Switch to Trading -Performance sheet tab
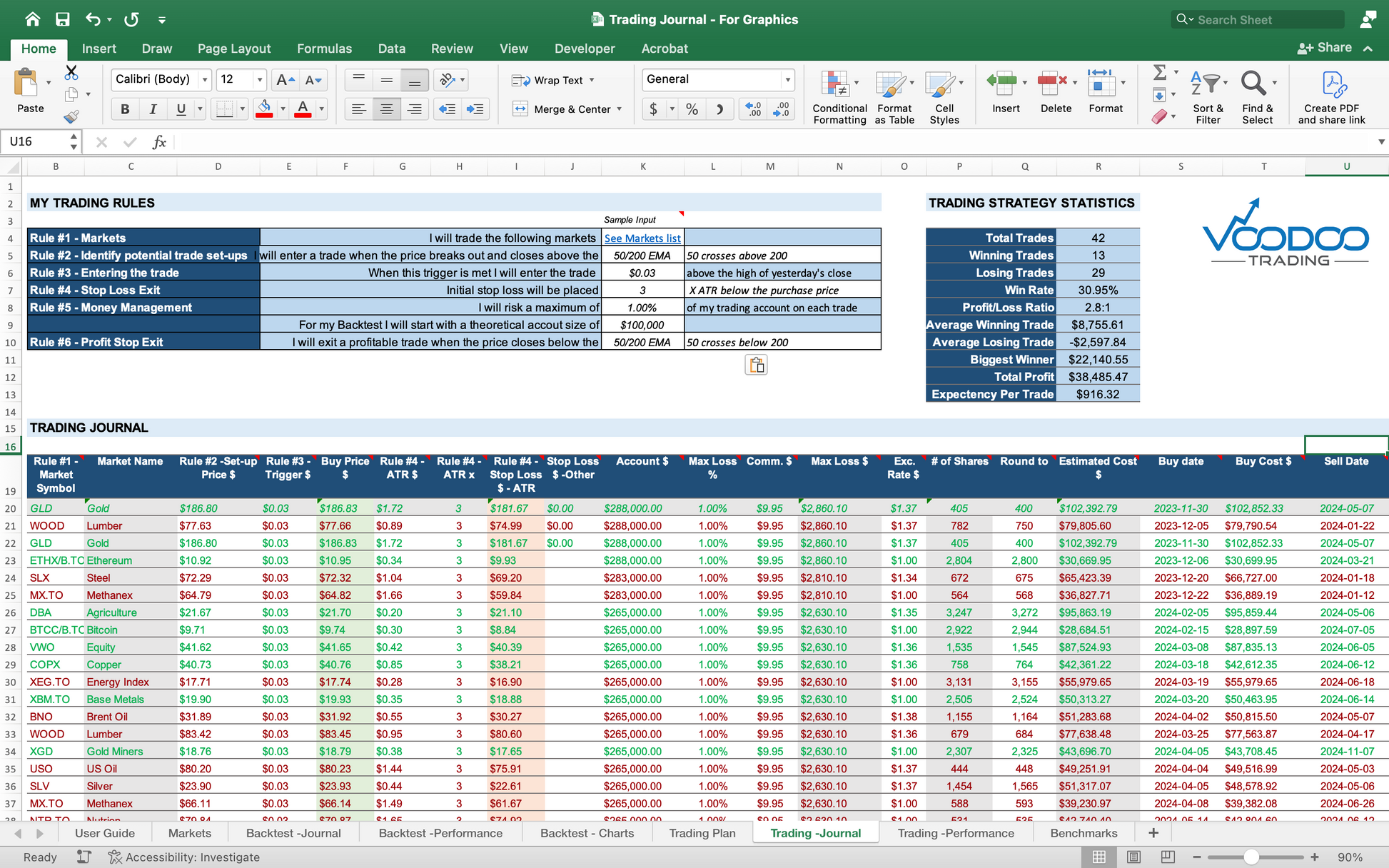 click(955, 833)
